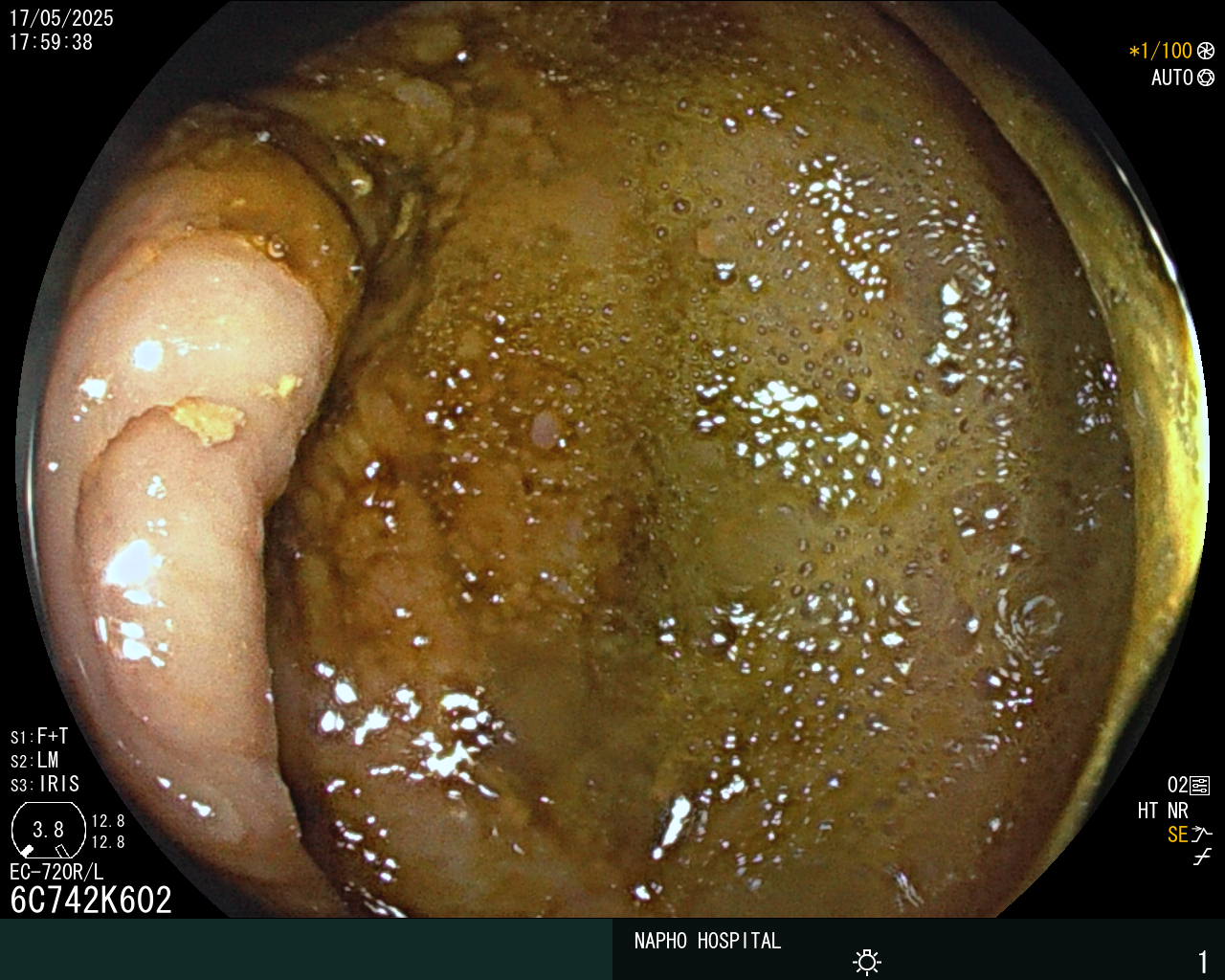The width and height of the screenshot is (1225, 980).
Task: Click the lower 12.8 scope diameter value
Action: 108,842
